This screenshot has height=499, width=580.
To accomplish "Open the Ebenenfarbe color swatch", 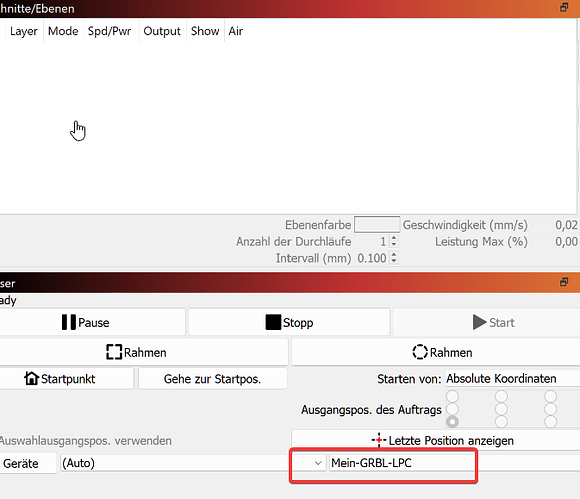I will [377, 224].
